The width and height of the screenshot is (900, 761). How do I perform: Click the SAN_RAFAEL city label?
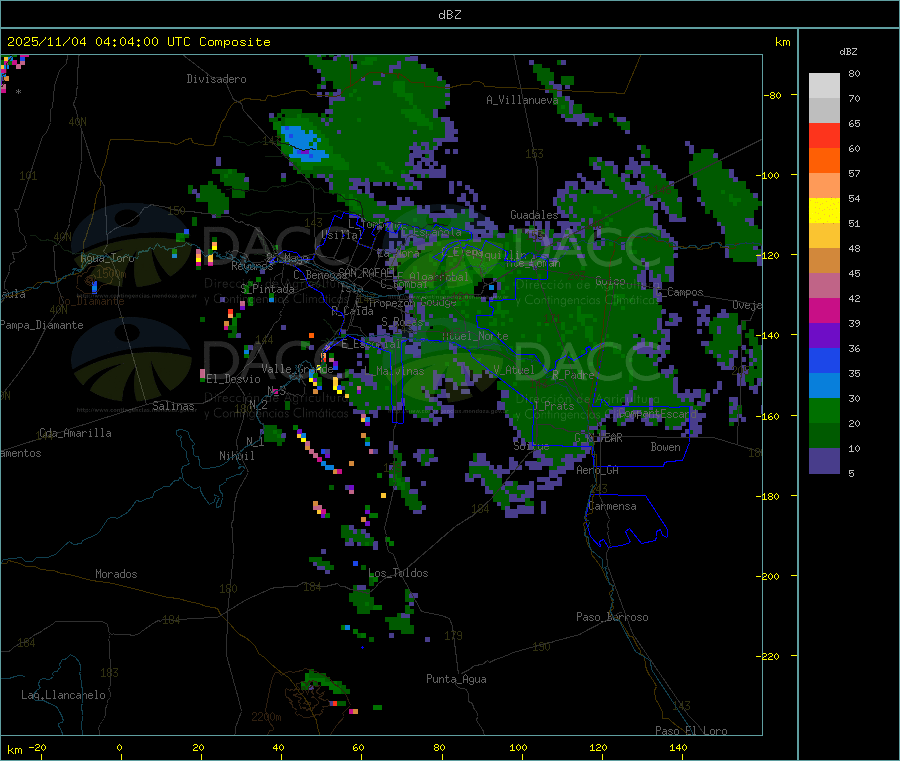coord(366,273)
